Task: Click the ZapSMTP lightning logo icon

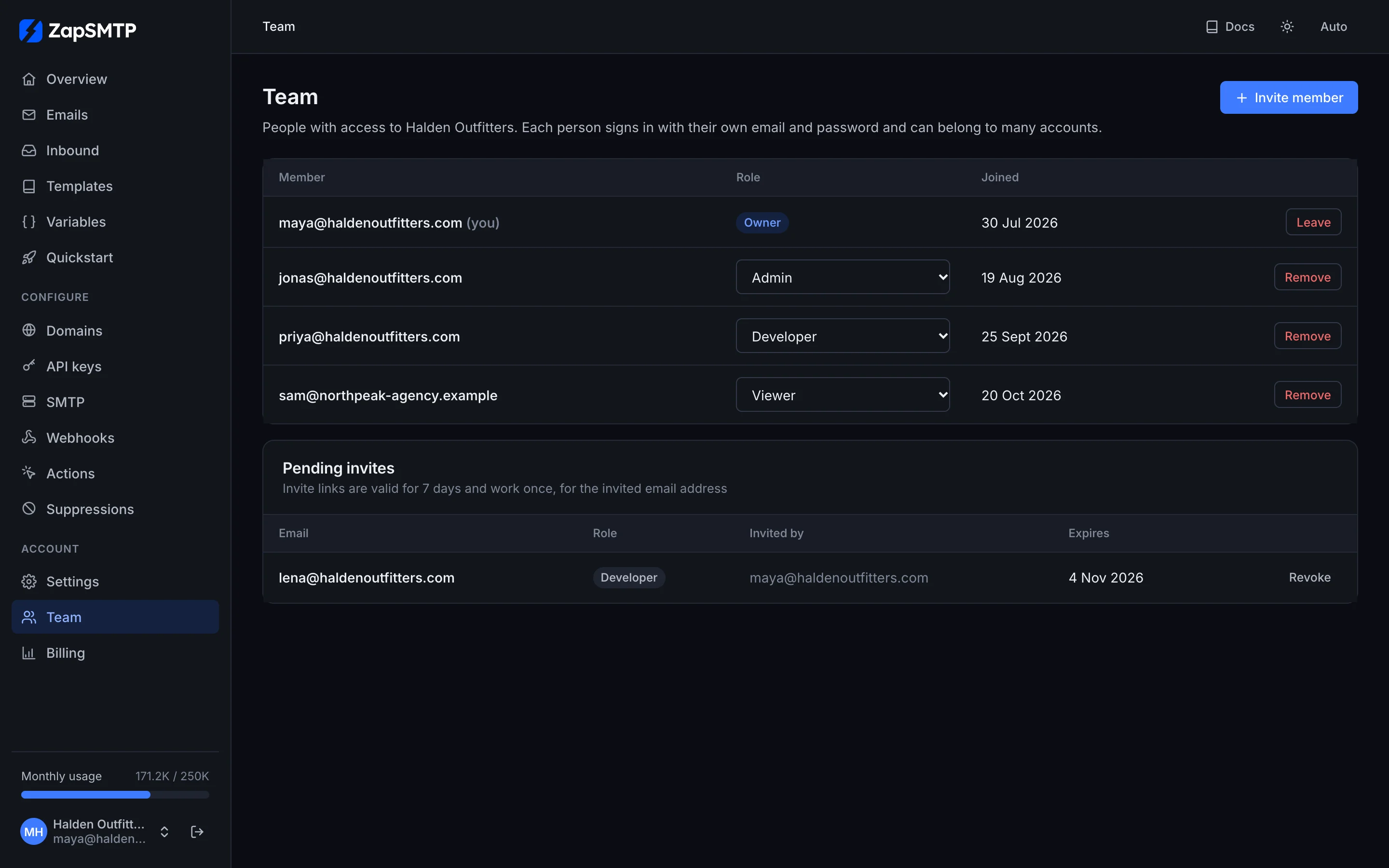Action: point(31,30)
